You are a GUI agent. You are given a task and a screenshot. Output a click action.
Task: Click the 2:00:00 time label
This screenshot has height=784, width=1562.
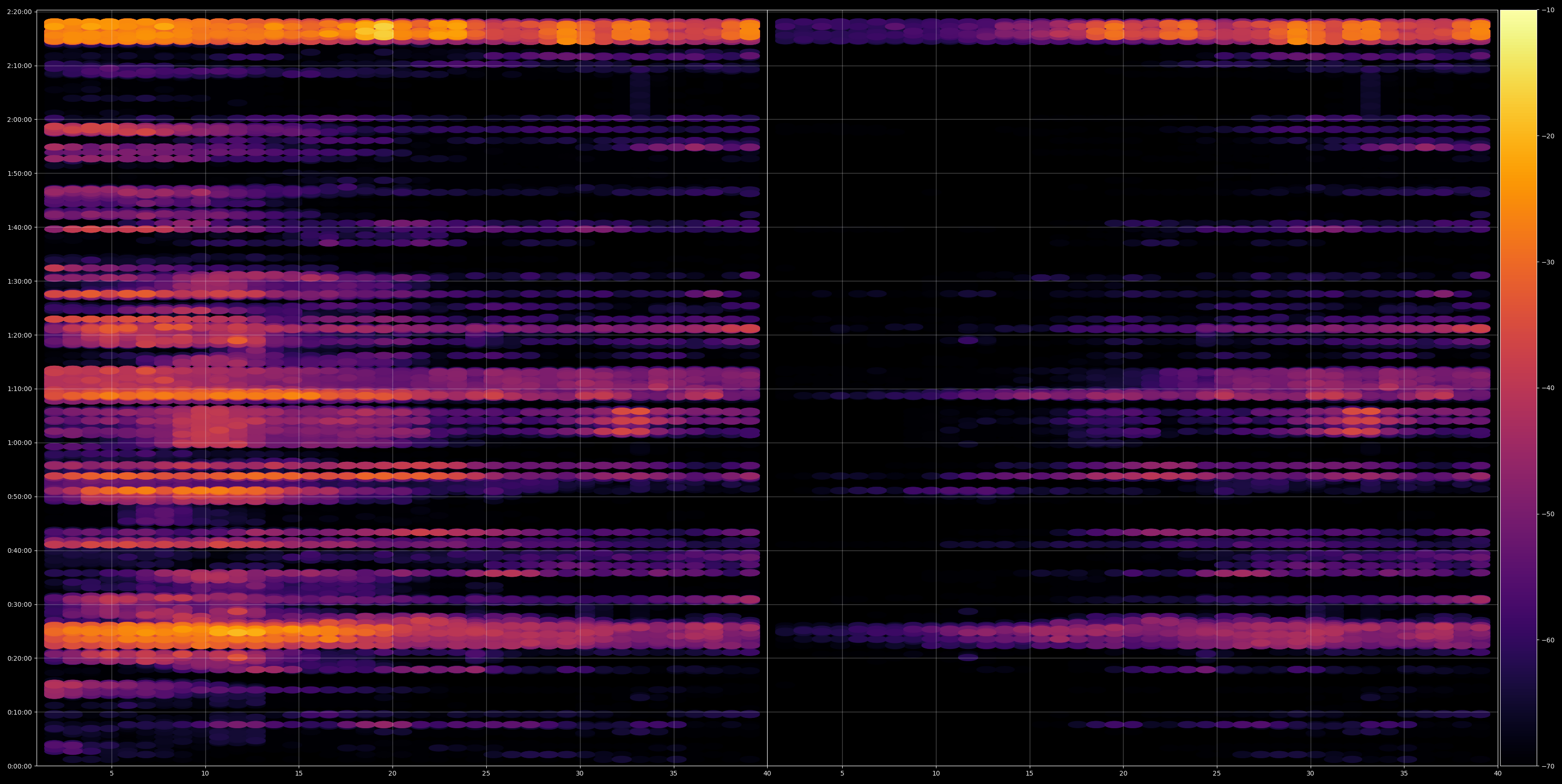coord(19,120)
